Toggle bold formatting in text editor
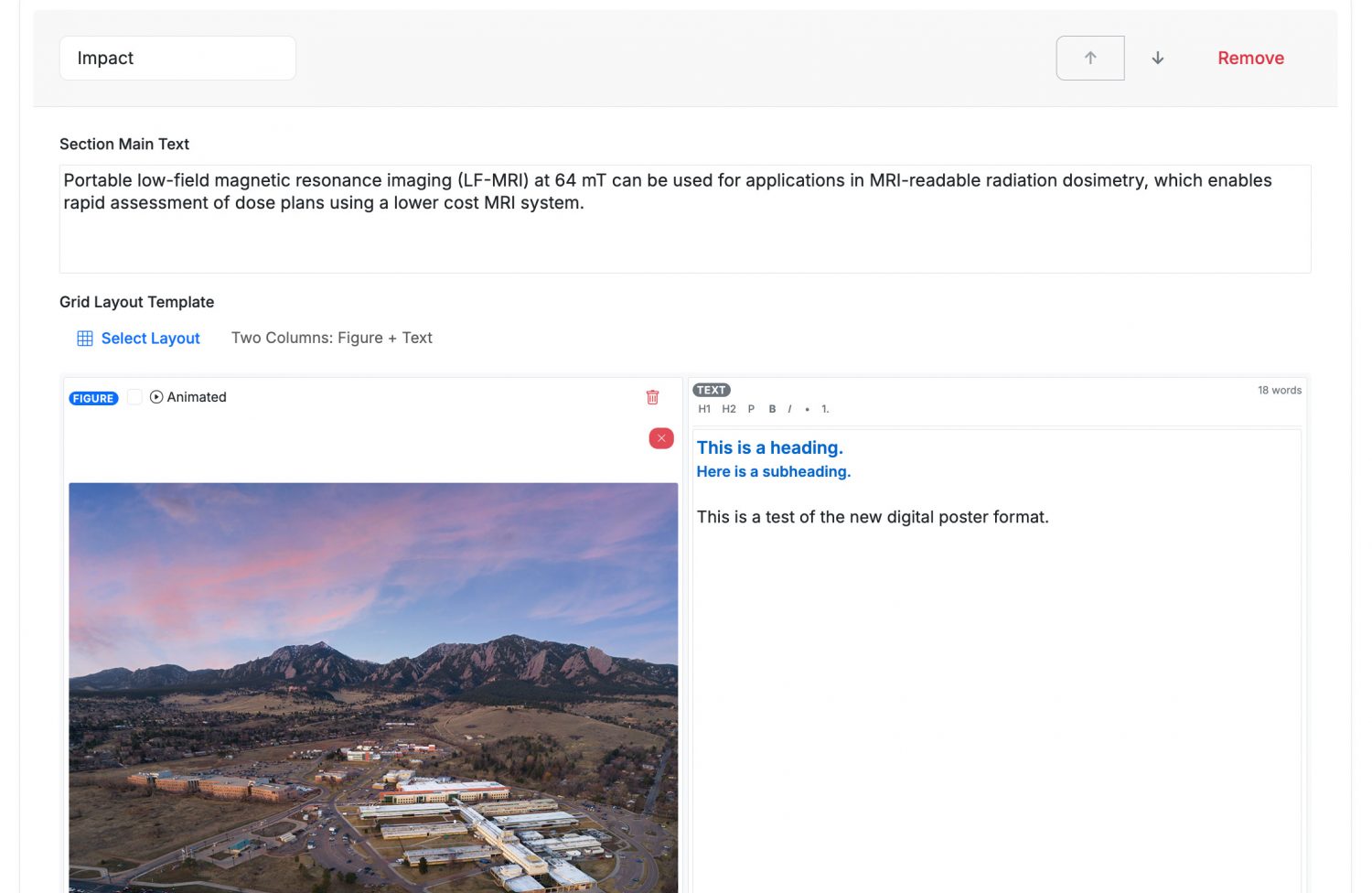Screen dimensions: 1372x893 pyautogui.click(x=772, y=409)
